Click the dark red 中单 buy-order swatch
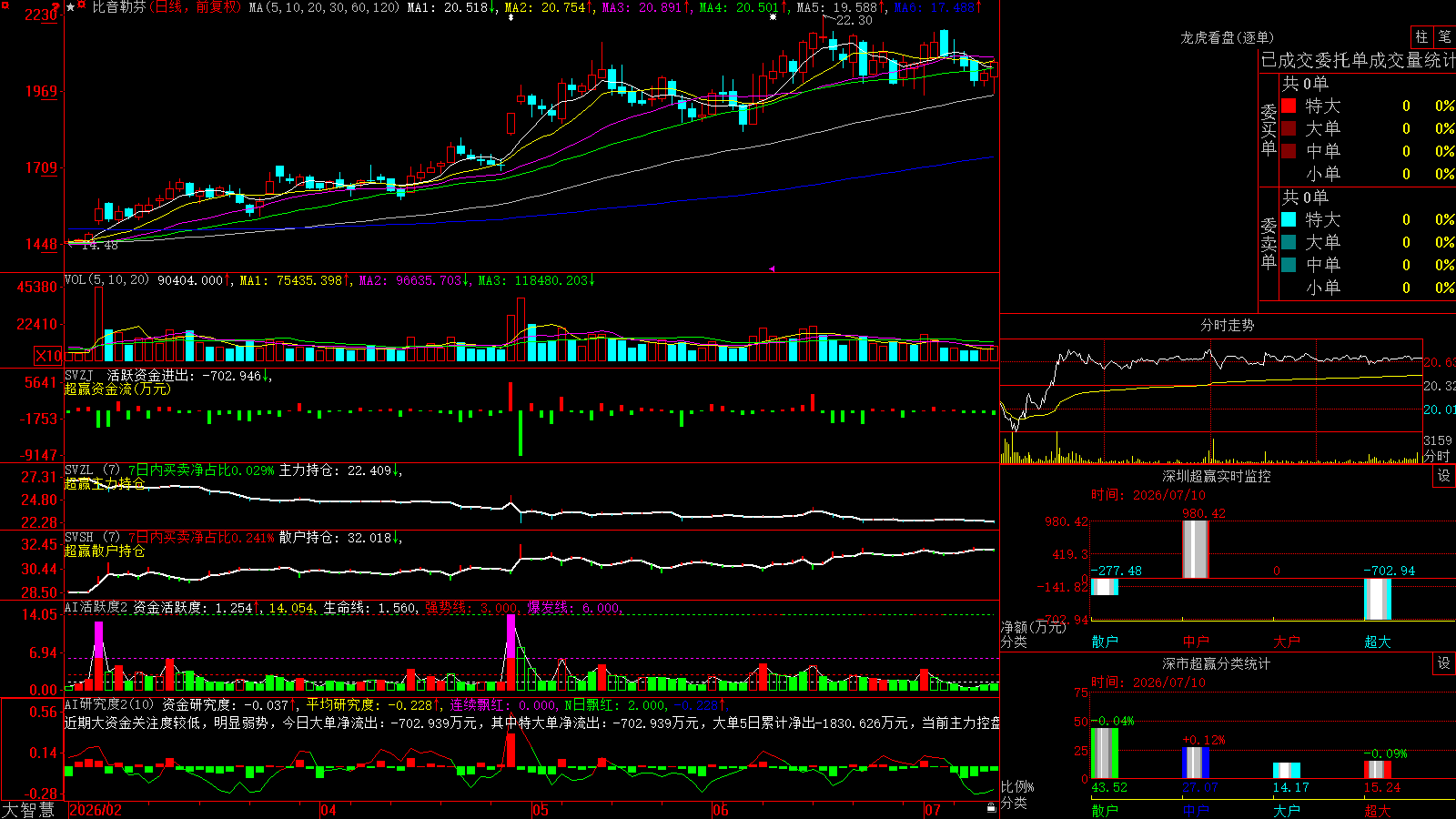The image size is (1456, 819). (x=1289, y=151)
